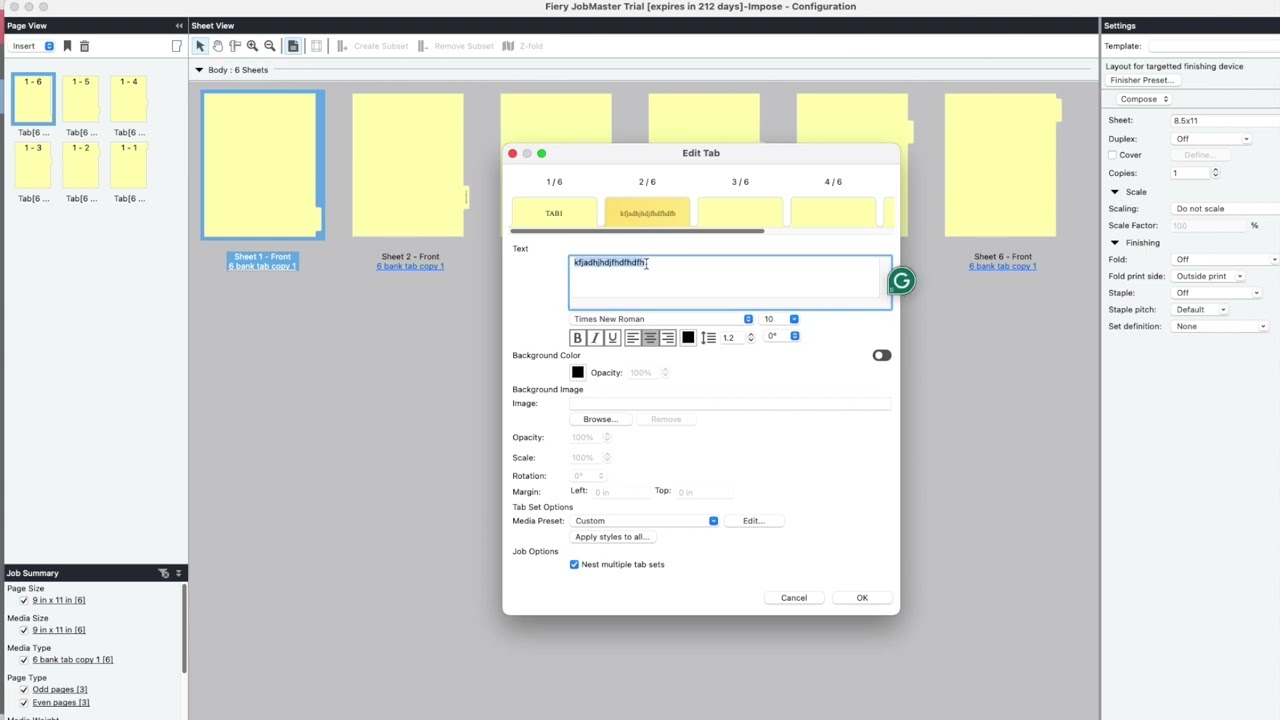This screenshot has height=720, width=1280.
Task: Align tab text left
Action: click(632, 338)
